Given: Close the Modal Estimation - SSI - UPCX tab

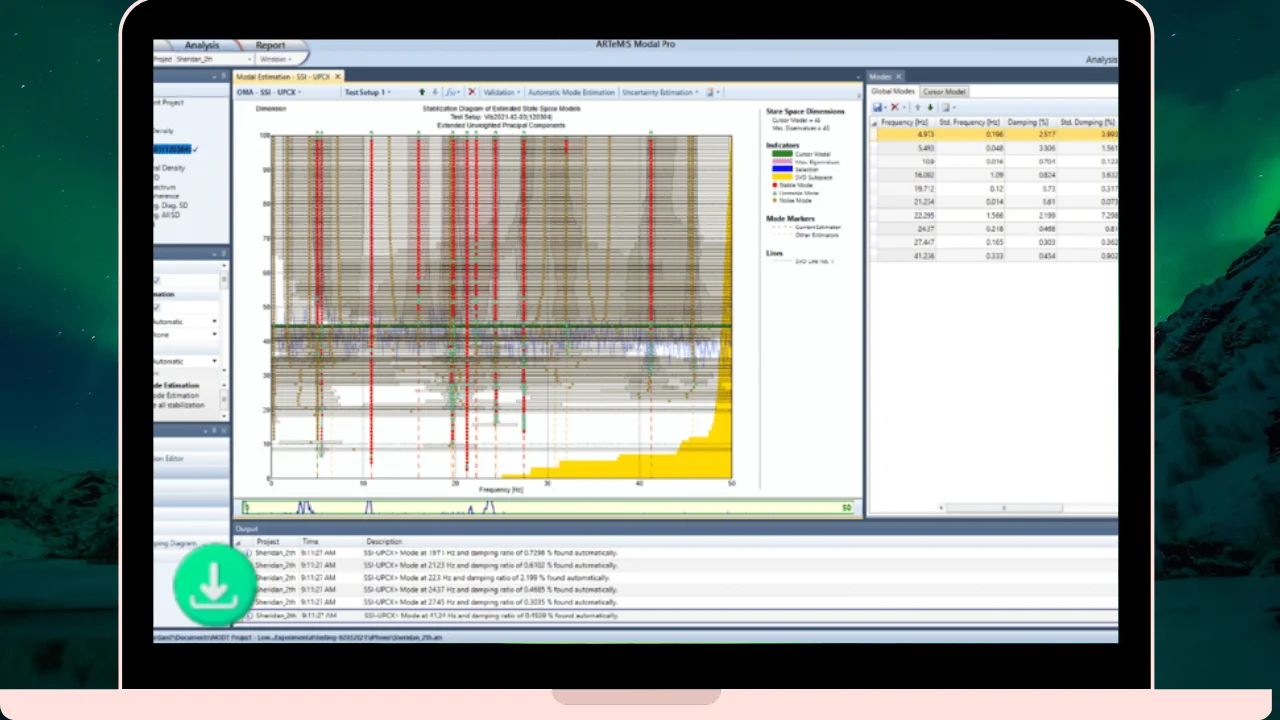Looking at the screenshot, I should point(338,76).
